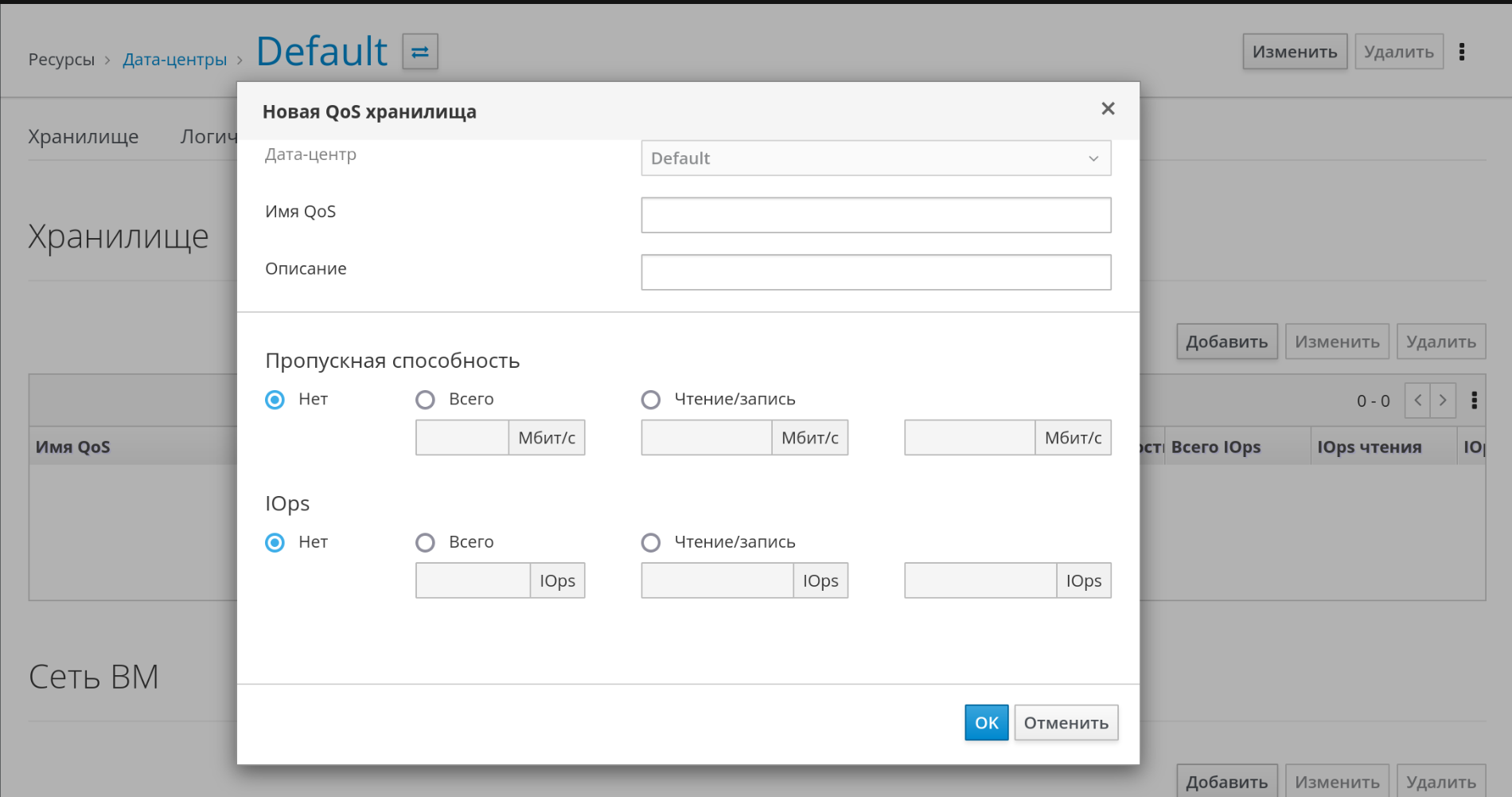
Task: Go to next page in QoS table
Action: pyautogui.click(x=1443, y=400)
